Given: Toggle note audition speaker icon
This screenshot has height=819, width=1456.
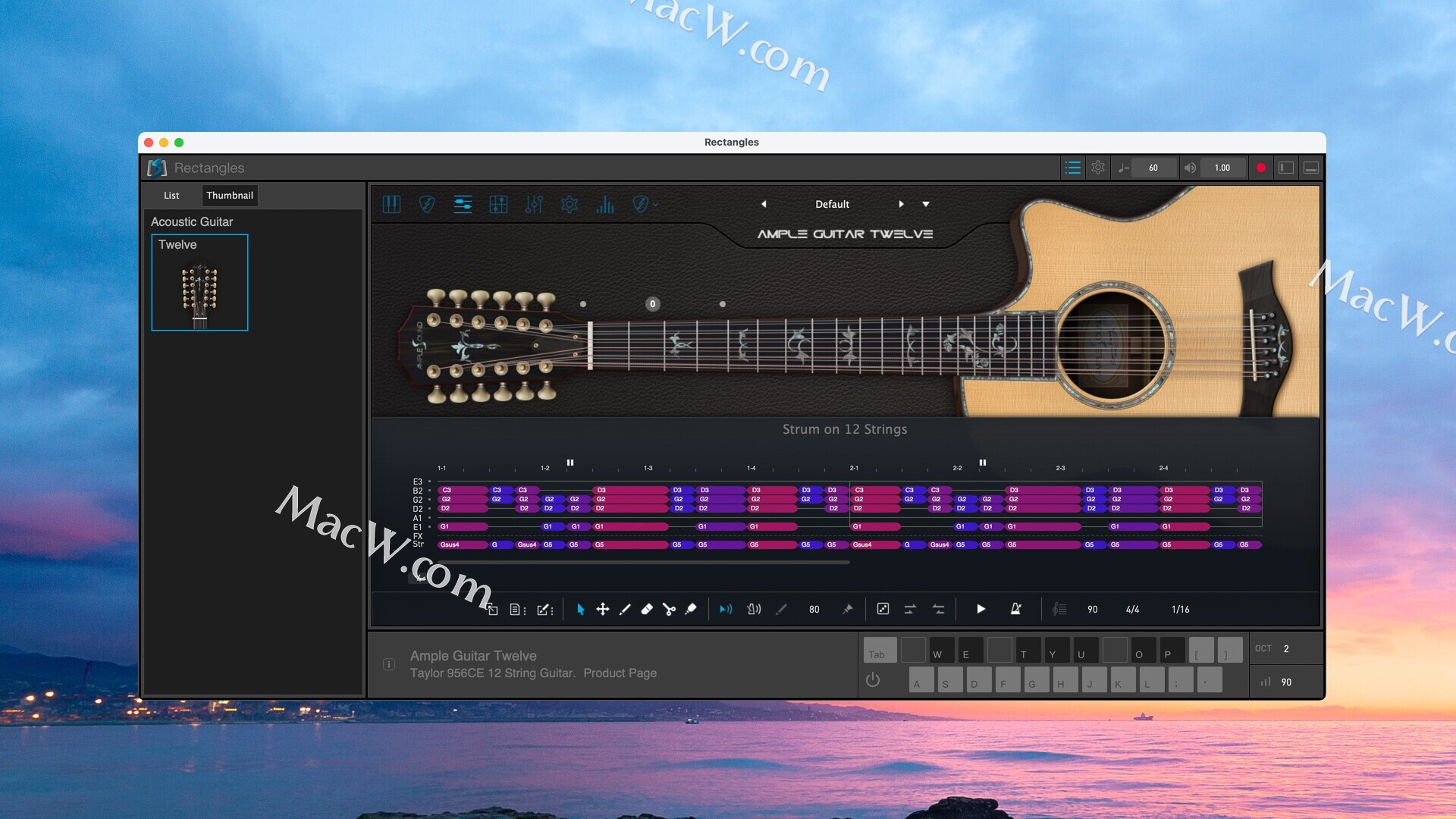Looking at the screenshot, I should (x=726, y=609).
